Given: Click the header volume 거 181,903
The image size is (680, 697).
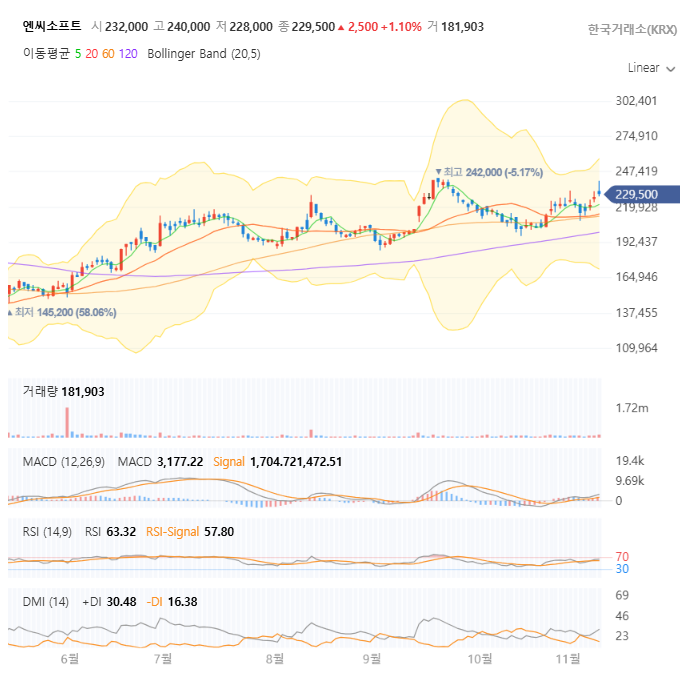Looking at the screenshot, I should 456,27.
